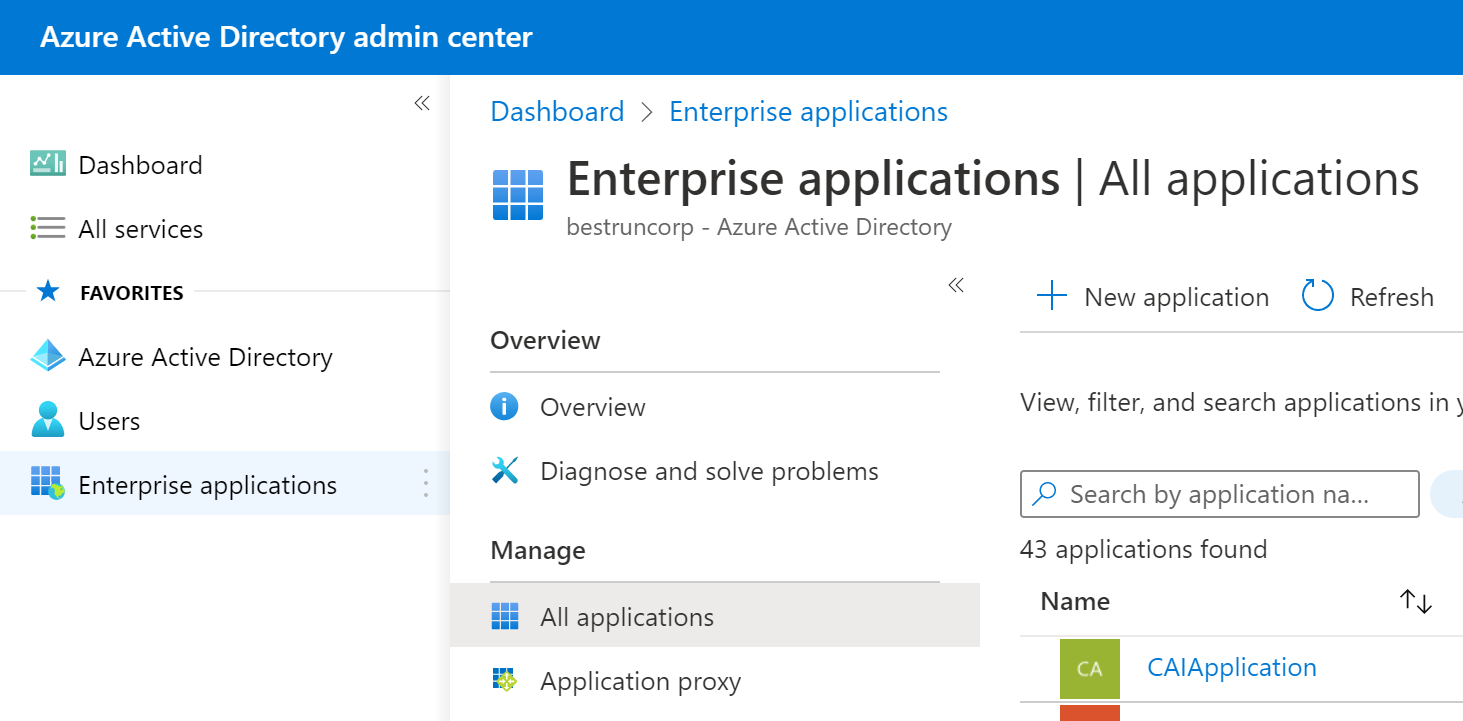
Task: Go to Dashboard via breadcrumb link
Action: [x=557, y=112]
